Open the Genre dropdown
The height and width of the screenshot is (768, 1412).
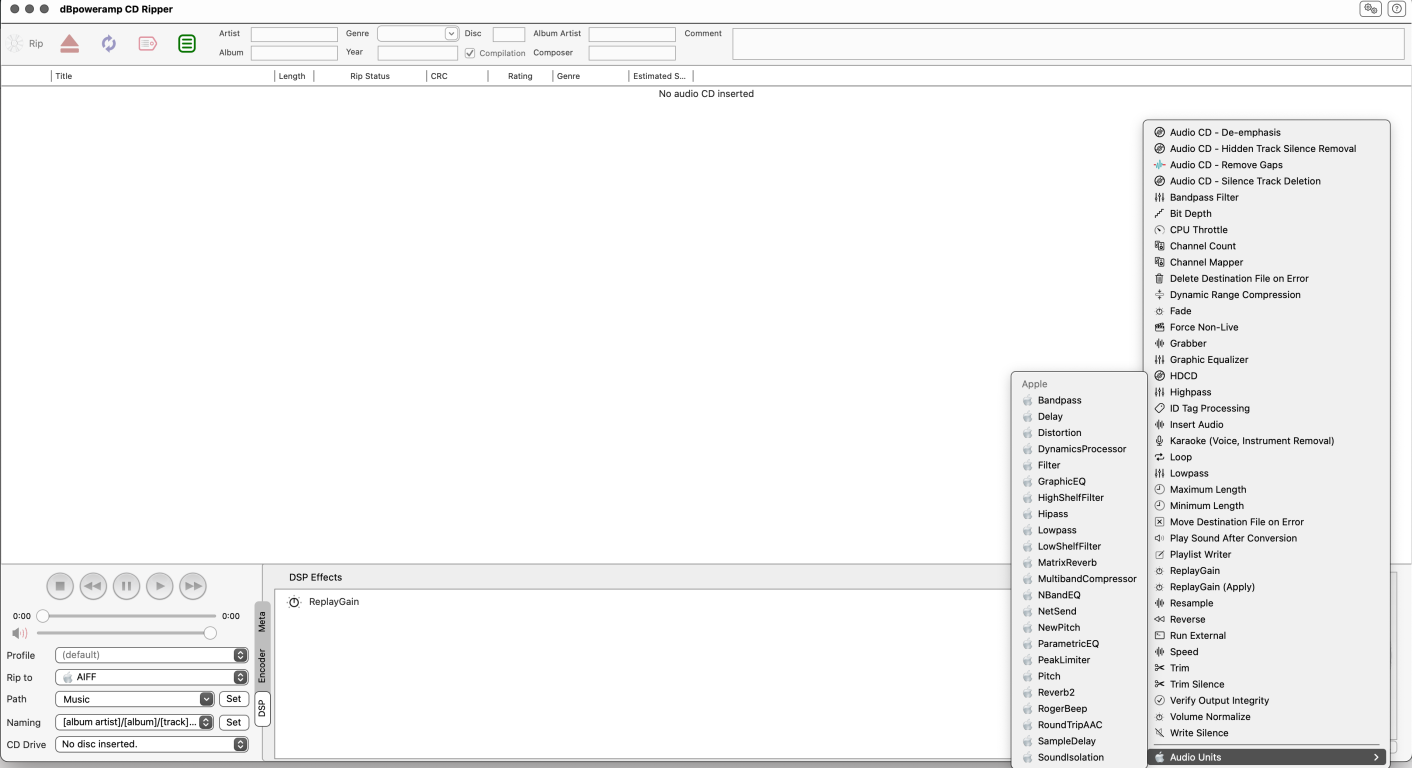pyautogui.click(x=417, y=34)
